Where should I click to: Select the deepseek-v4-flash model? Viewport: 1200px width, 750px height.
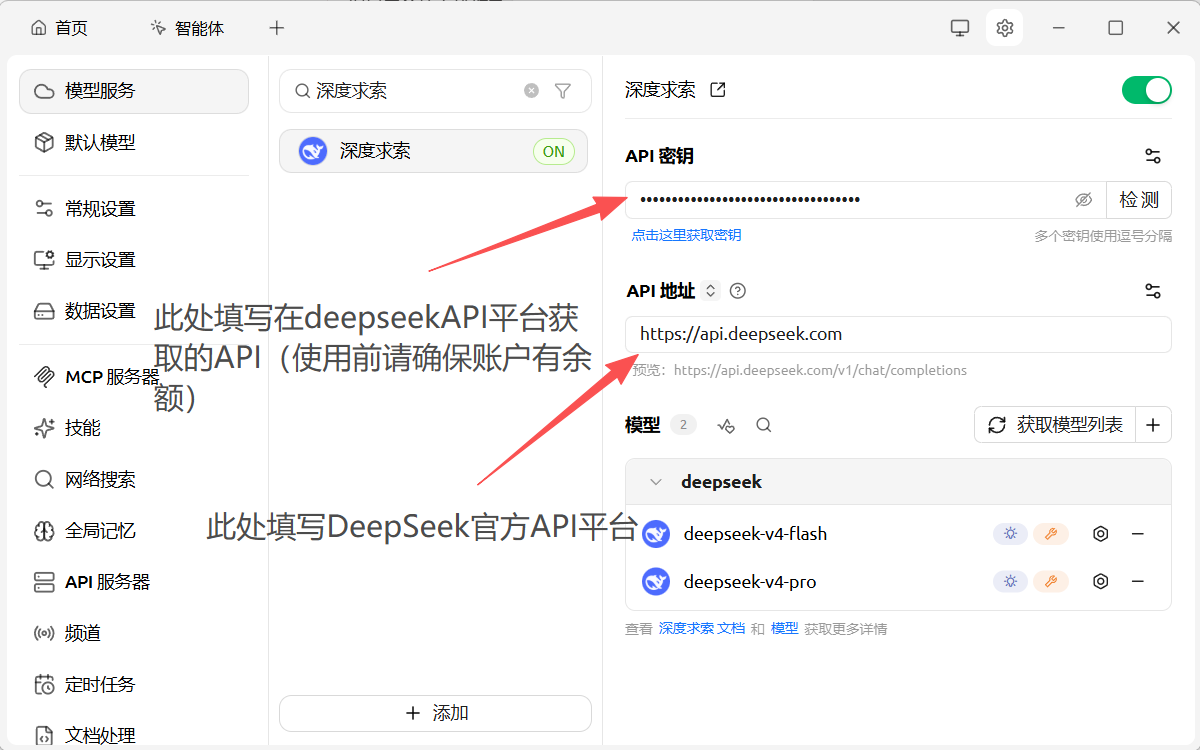(x=755, y=534)
